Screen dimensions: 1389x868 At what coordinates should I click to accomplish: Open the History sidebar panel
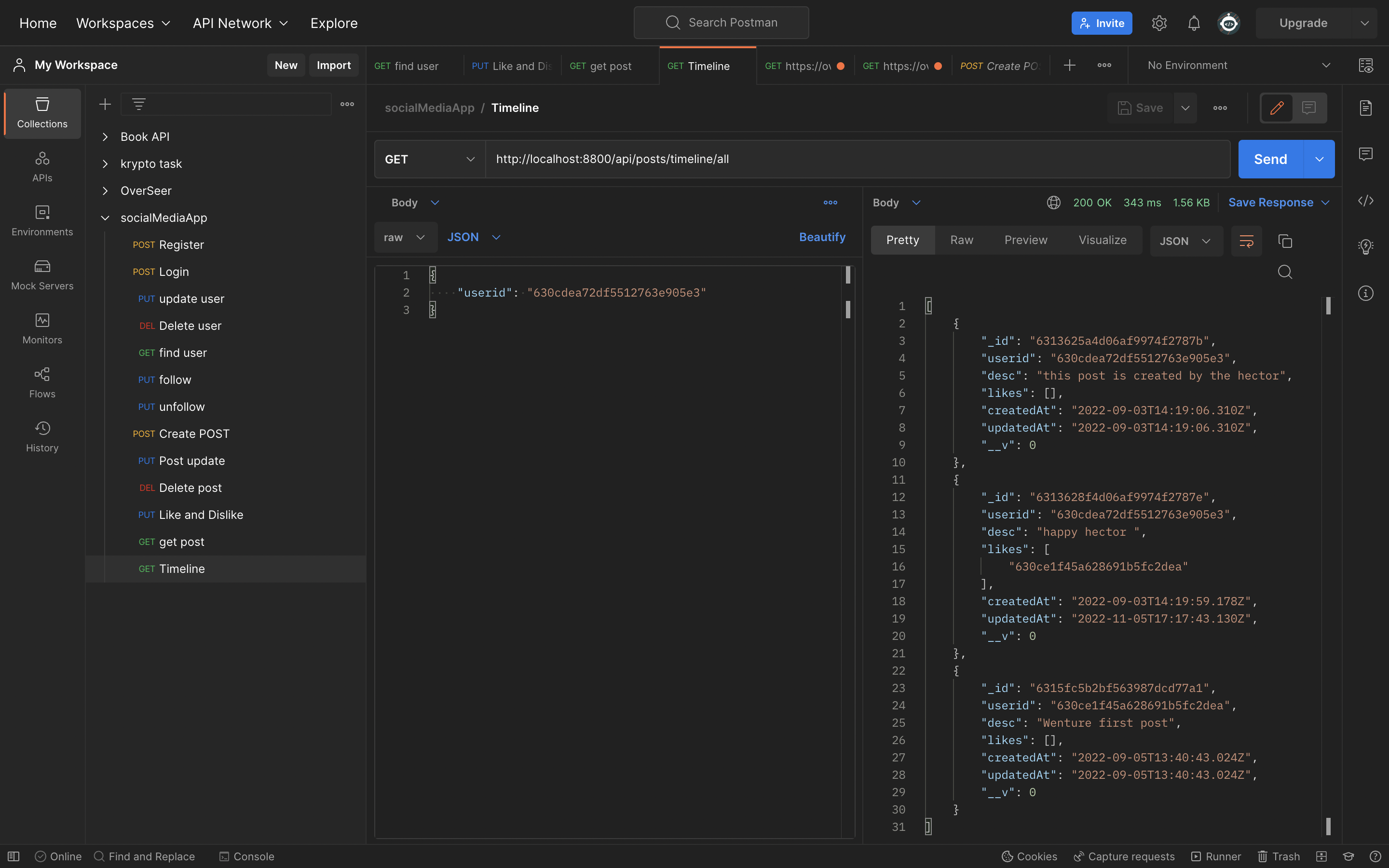point(42,437)
